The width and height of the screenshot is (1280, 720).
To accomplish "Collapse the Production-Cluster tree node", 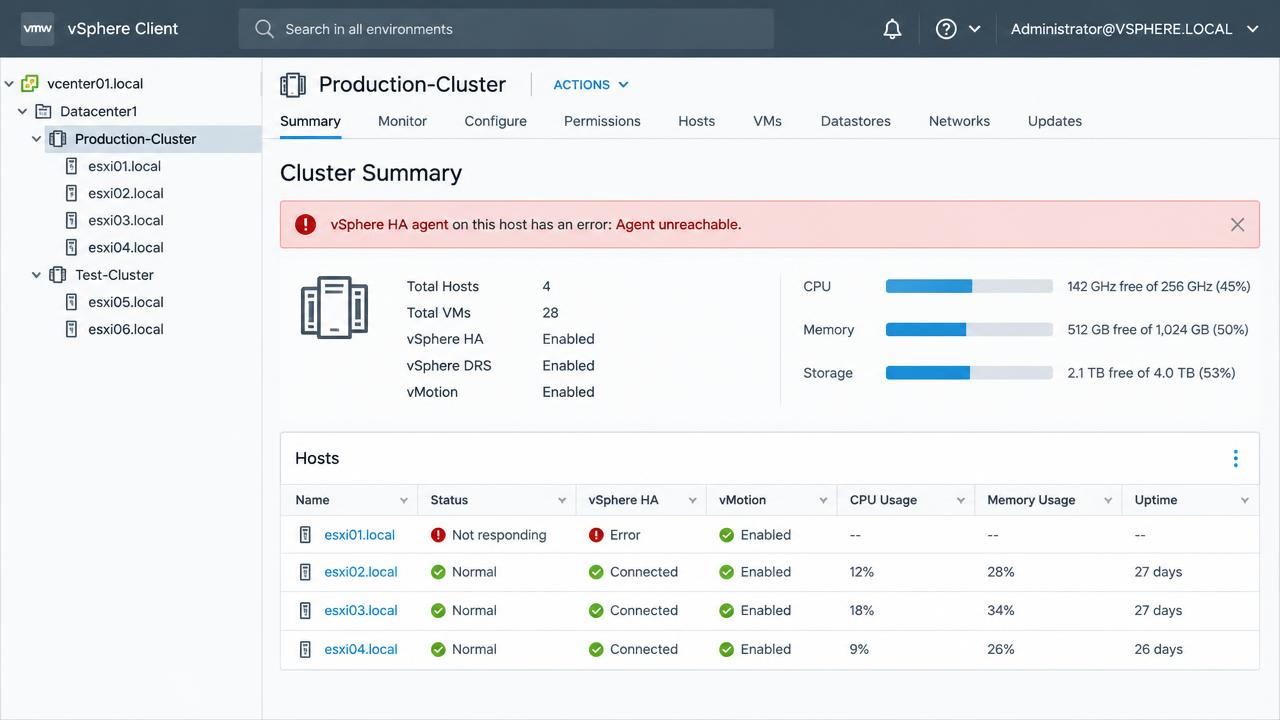I will pos(36,139).
